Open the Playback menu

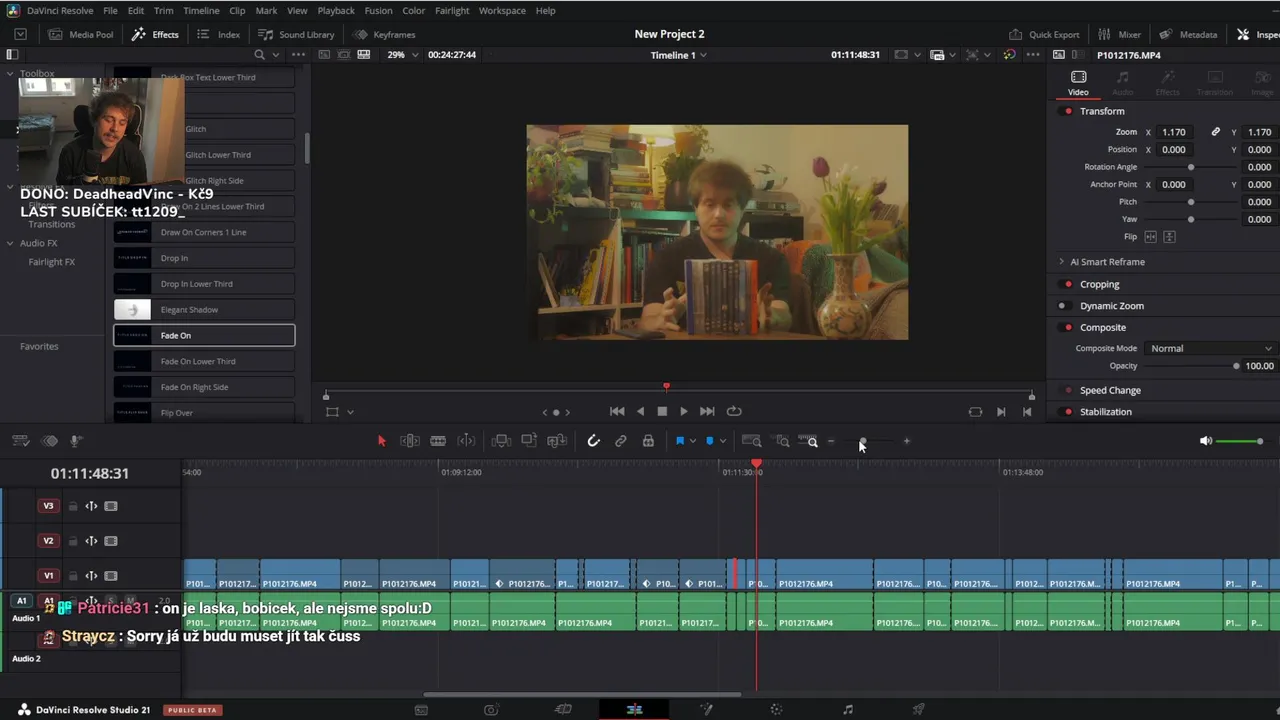[336, 10]
